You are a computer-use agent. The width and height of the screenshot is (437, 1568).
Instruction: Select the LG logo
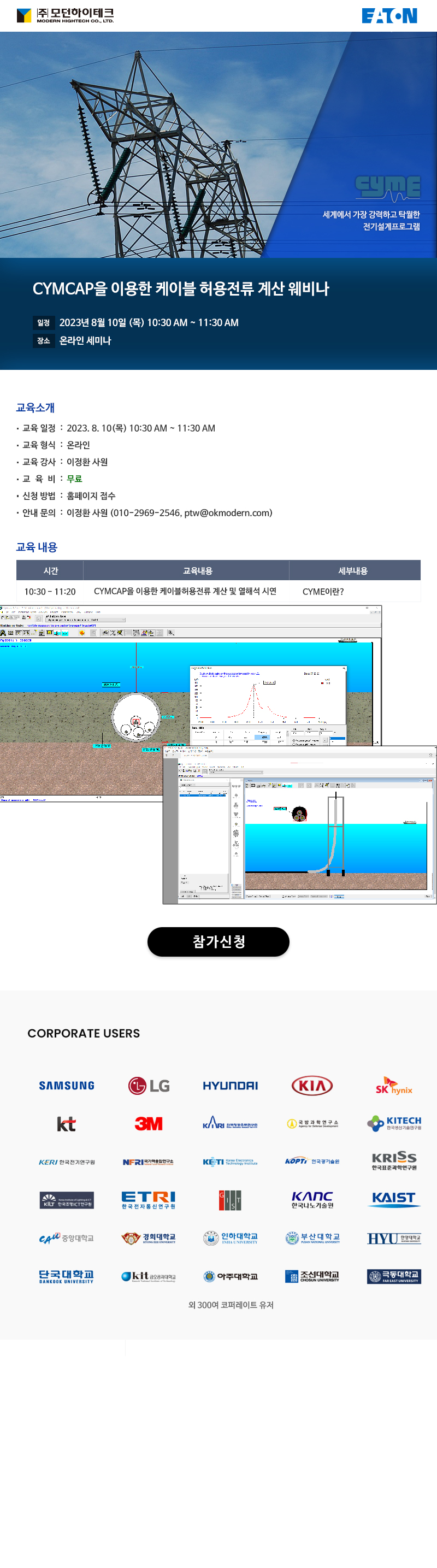[149, 1085]
